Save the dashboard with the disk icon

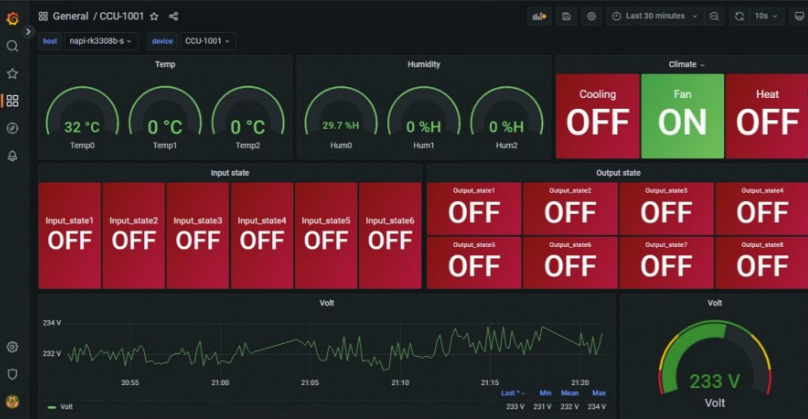point(567,17)
